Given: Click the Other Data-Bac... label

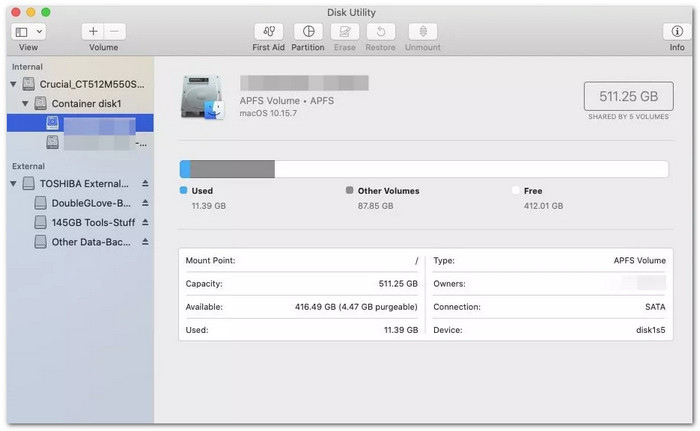Looking at the screenshot, I should [92, 242].
